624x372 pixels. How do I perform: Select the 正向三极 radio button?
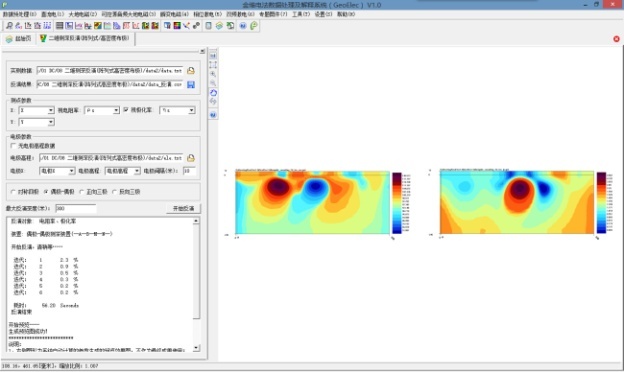tap(82, 192)
